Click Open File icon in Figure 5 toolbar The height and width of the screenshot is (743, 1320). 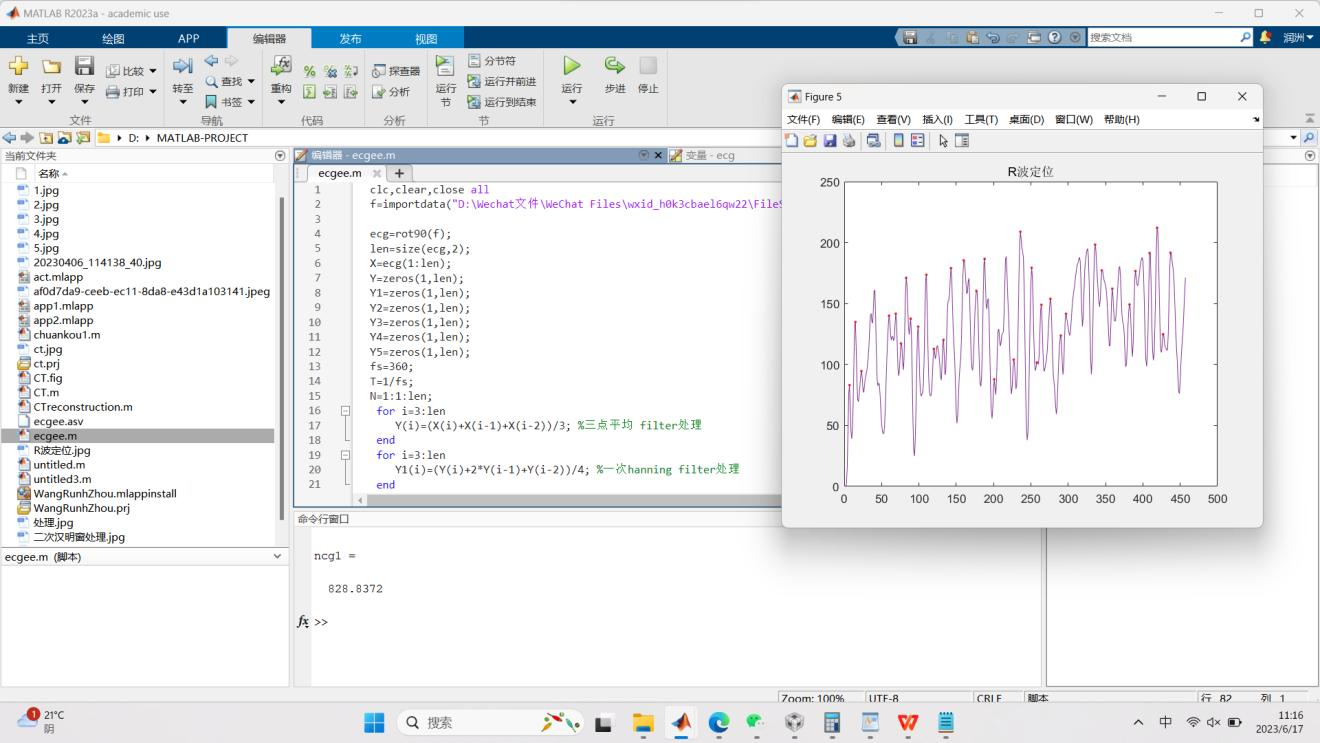[811, 141]
